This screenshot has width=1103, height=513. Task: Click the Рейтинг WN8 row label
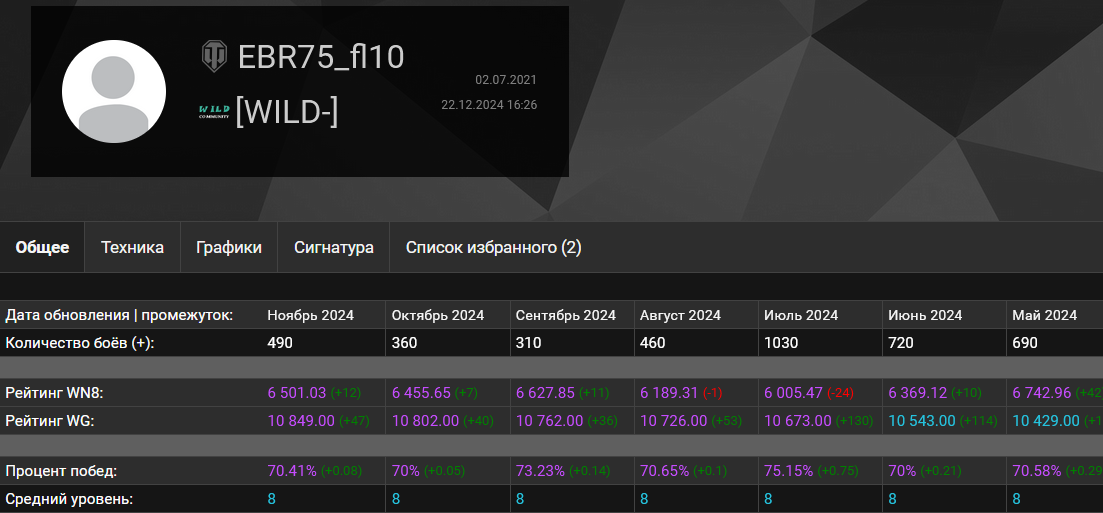55,393
